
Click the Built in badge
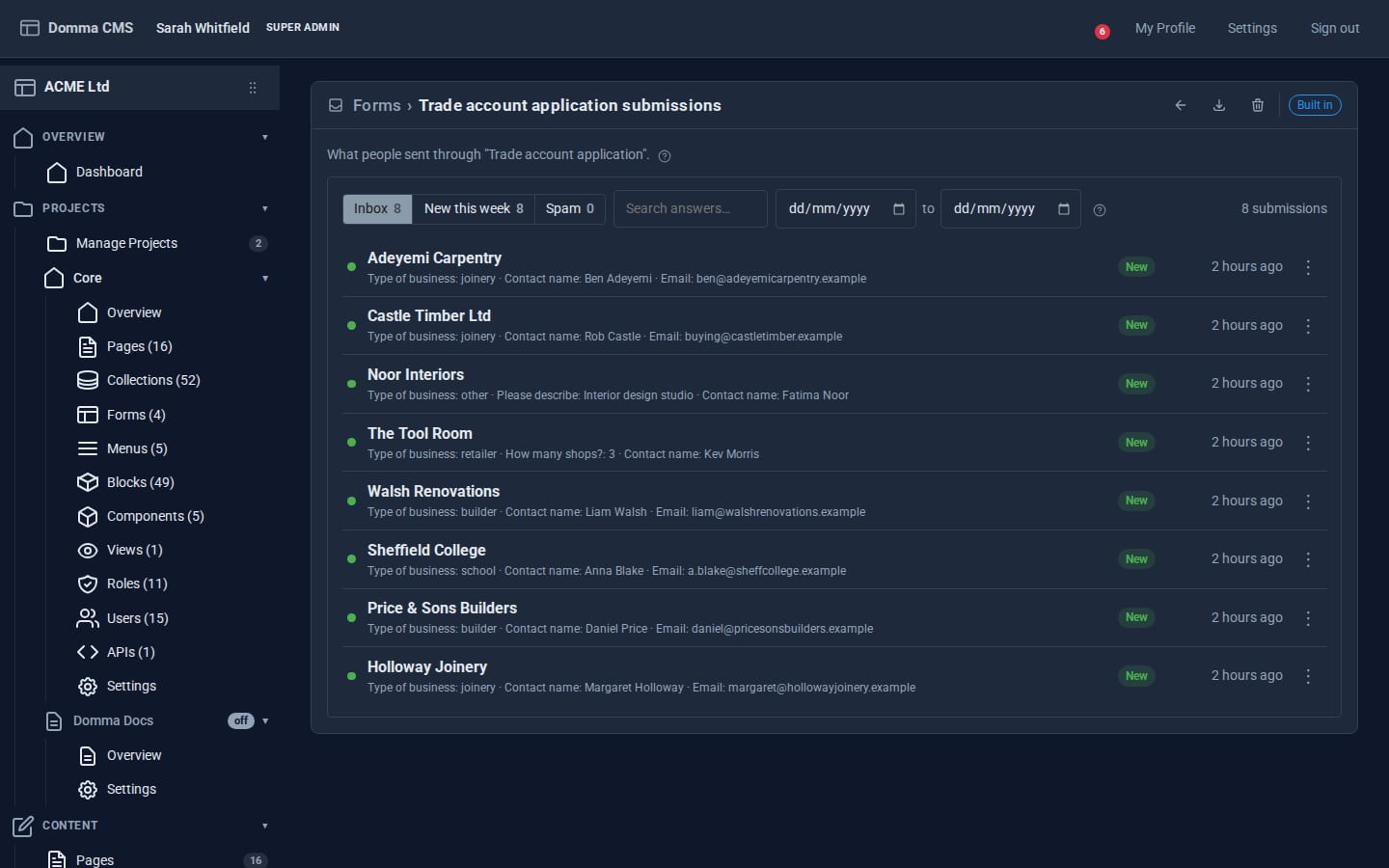tap(1315, 105)
